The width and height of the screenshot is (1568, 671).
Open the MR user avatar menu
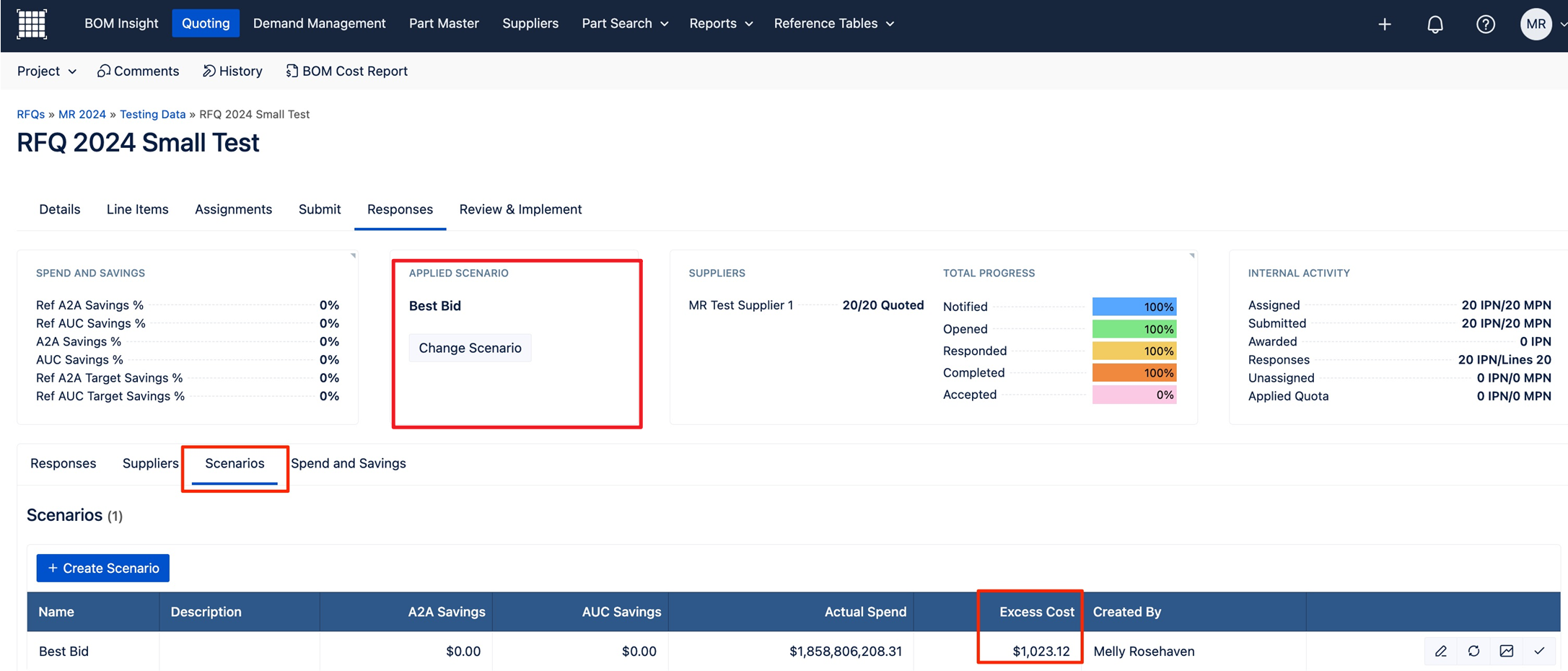coord(1536,25)
